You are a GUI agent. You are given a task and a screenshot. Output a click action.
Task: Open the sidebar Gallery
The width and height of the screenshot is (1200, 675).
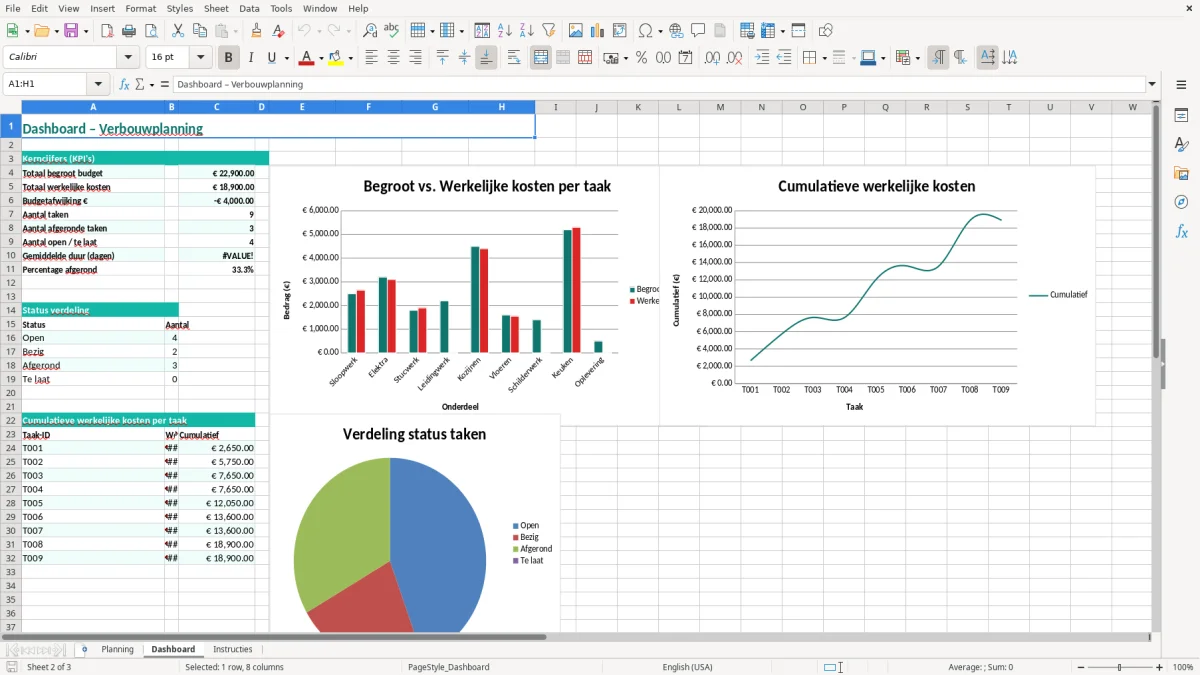[x=1181, y=174]
